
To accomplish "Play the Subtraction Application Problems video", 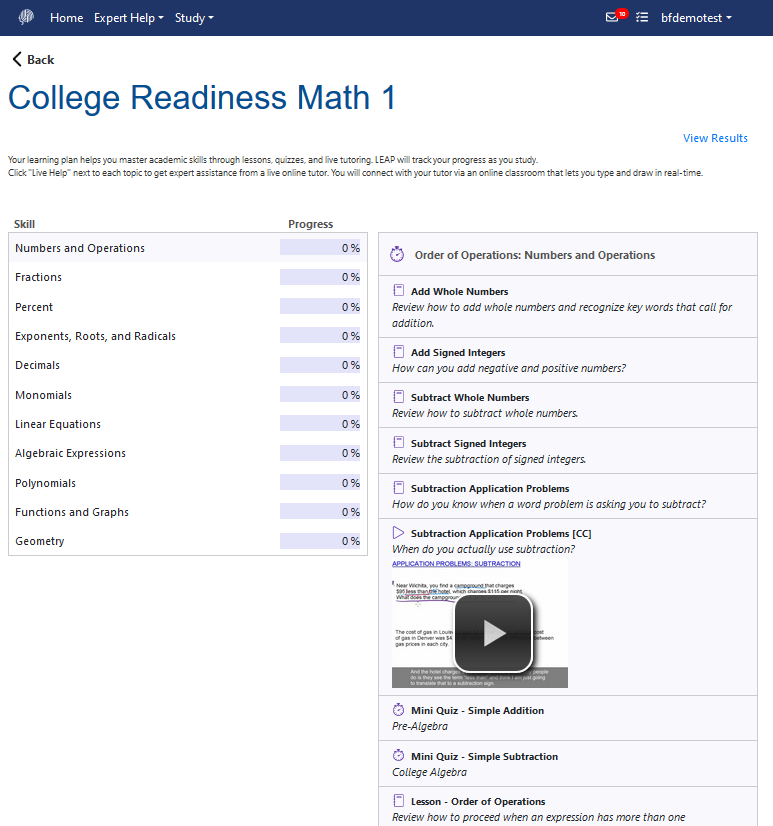I will (492, 632).
